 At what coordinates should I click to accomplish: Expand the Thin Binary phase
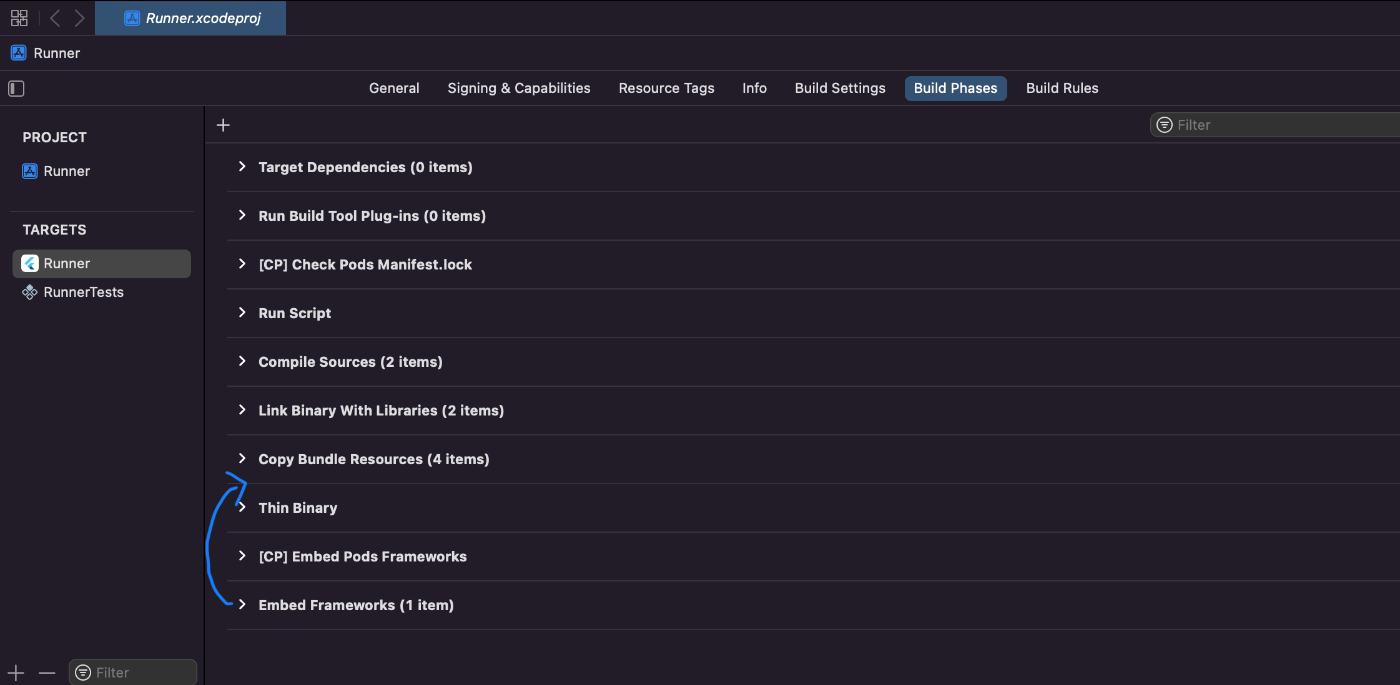(x=242, y=507)
